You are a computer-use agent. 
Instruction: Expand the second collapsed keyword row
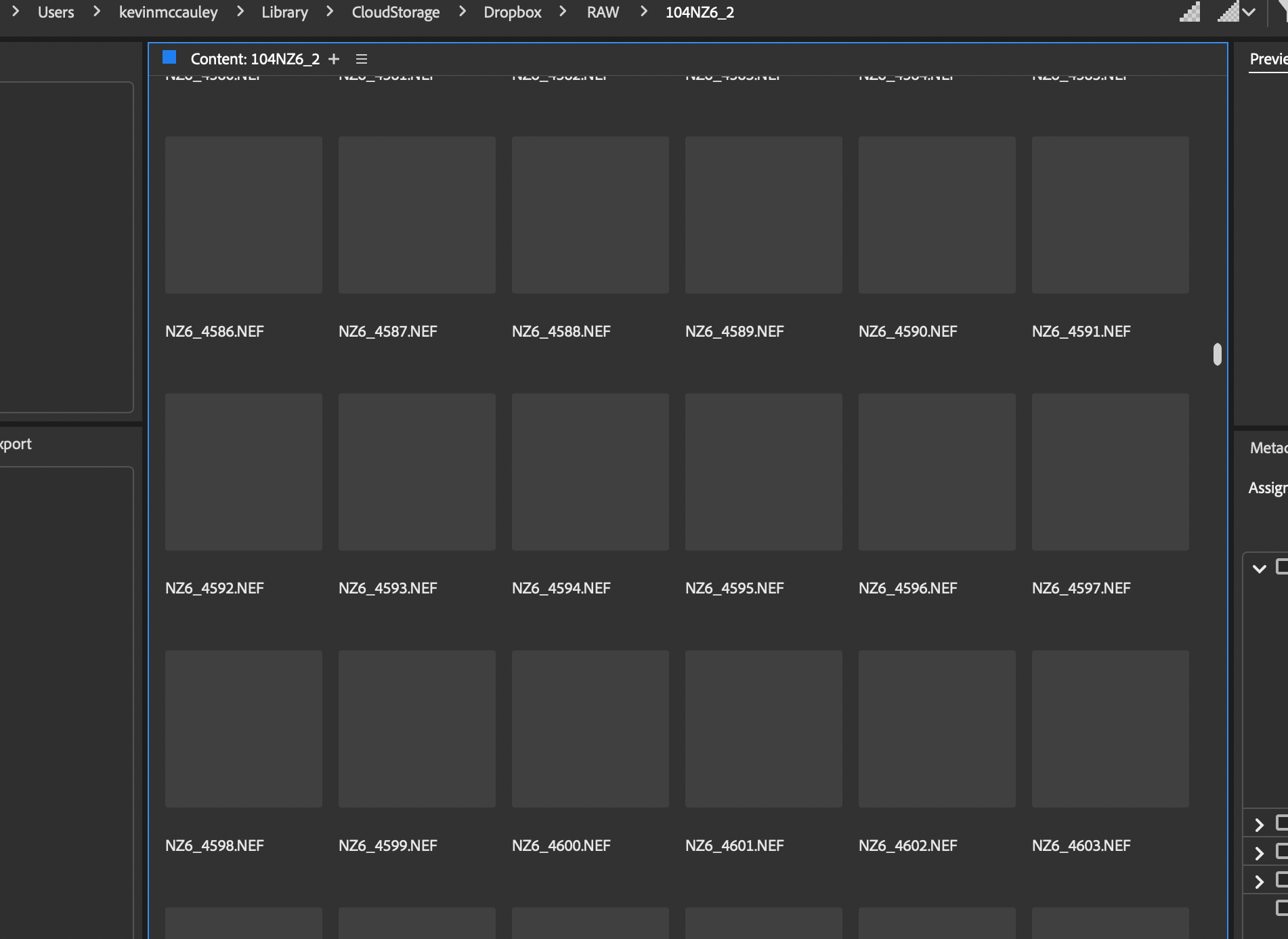[1260, 854]
